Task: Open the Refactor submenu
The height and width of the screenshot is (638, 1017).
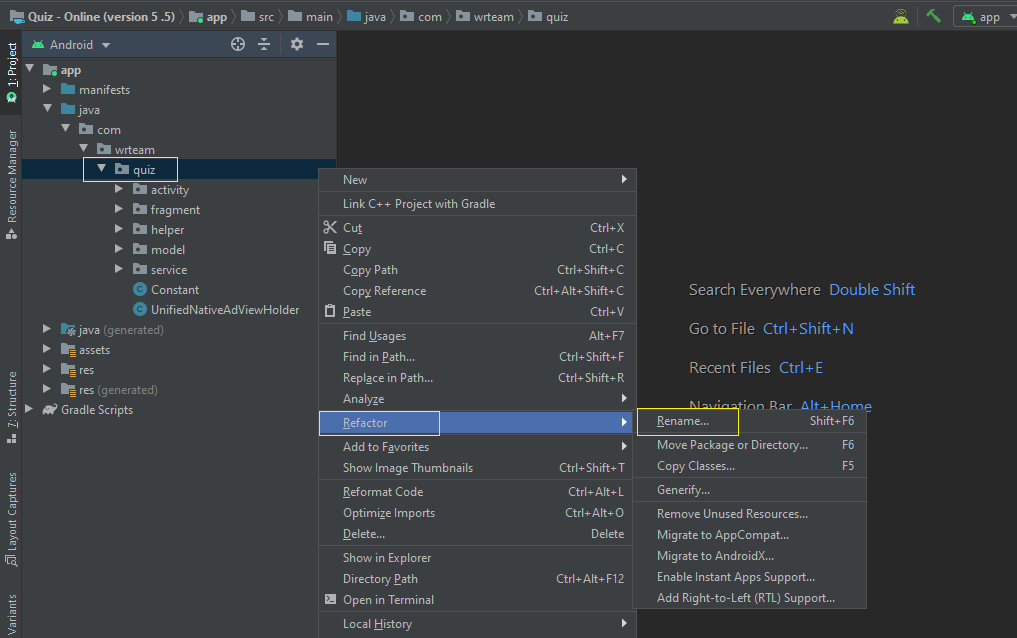Action: point(477,423)
